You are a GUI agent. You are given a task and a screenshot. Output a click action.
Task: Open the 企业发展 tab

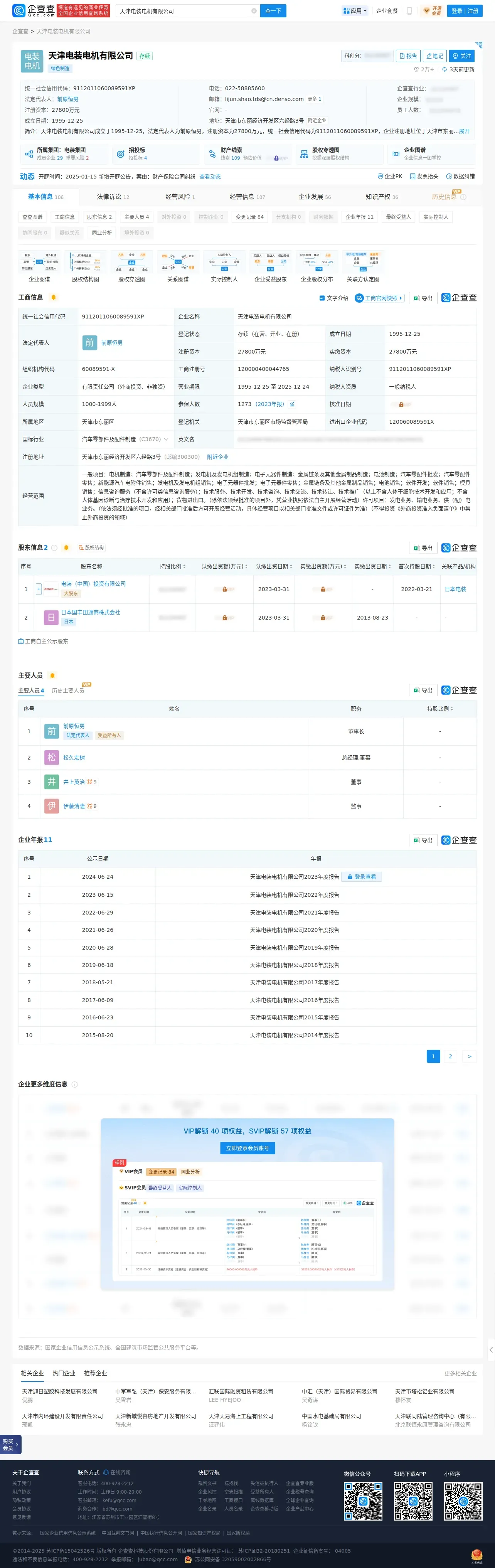(x=315, y=197)
